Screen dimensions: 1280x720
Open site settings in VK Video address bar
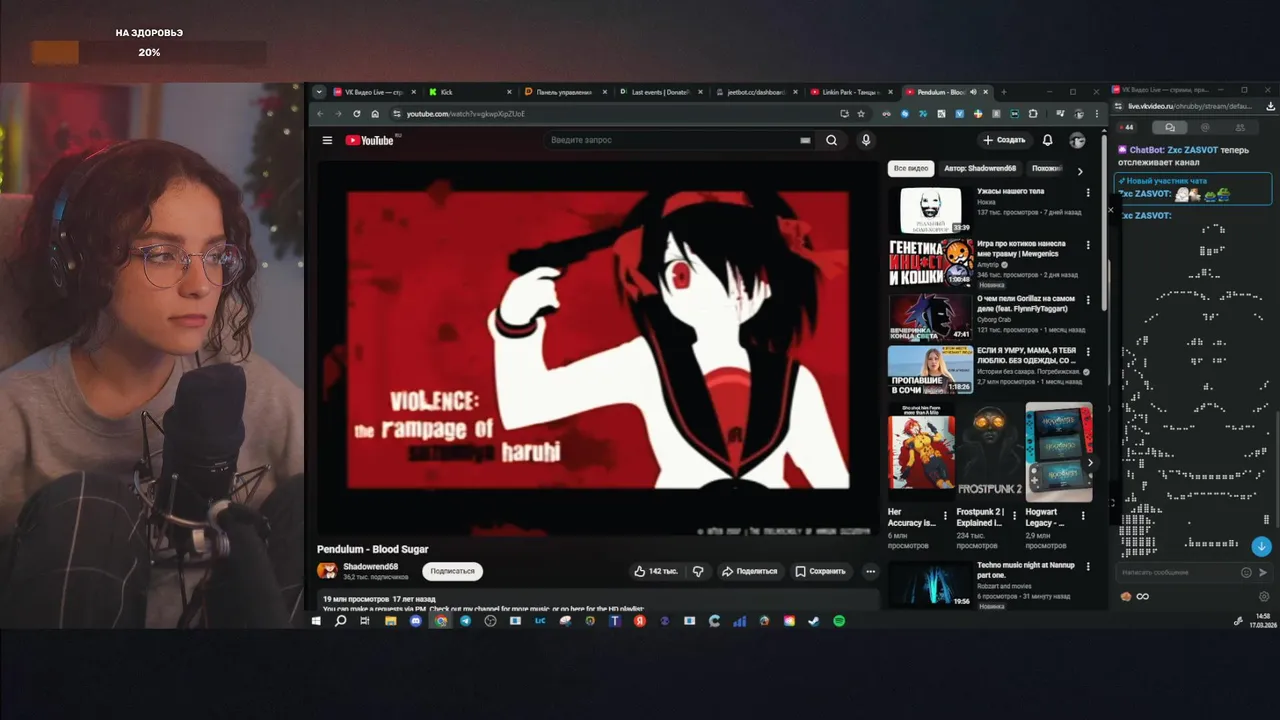click(x=1119, y=106)
